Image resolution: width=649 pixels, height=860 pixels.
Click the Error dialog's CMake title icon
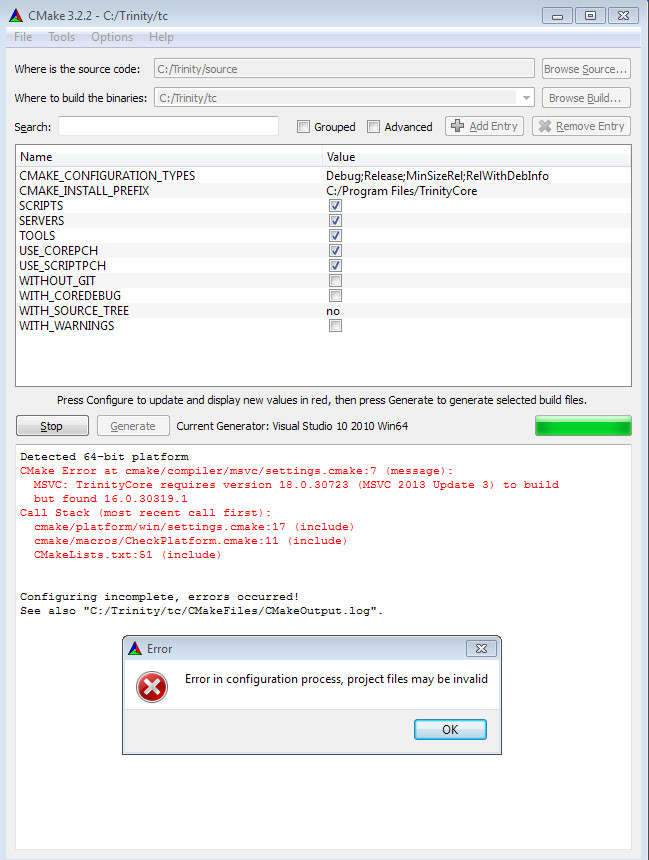point(135,648)
